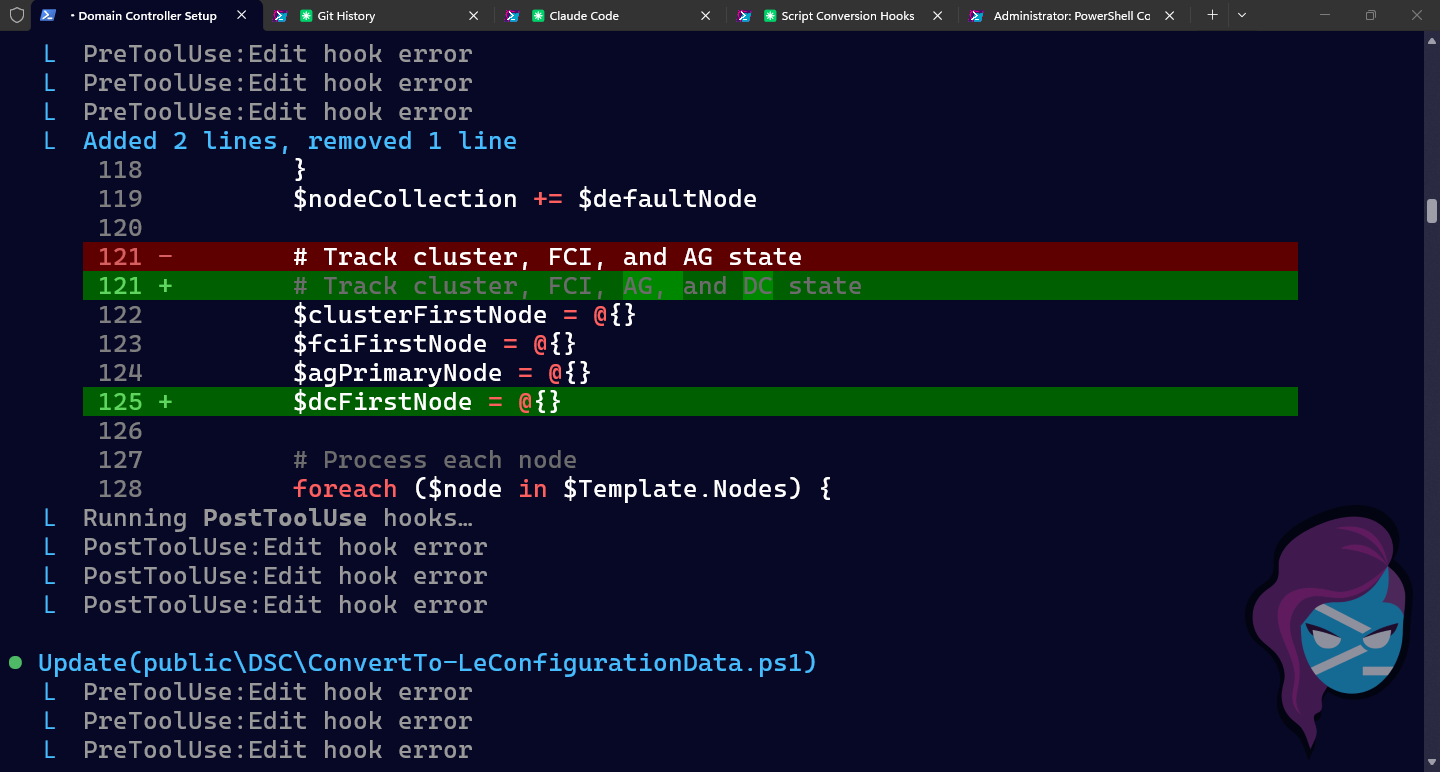The width and height of the screenshot is (1440, 772).
Task: Click the Update(public\DSC\ConvertTo-LeConfigurationData.ps1) line
Action: click(x=427, y=663)
